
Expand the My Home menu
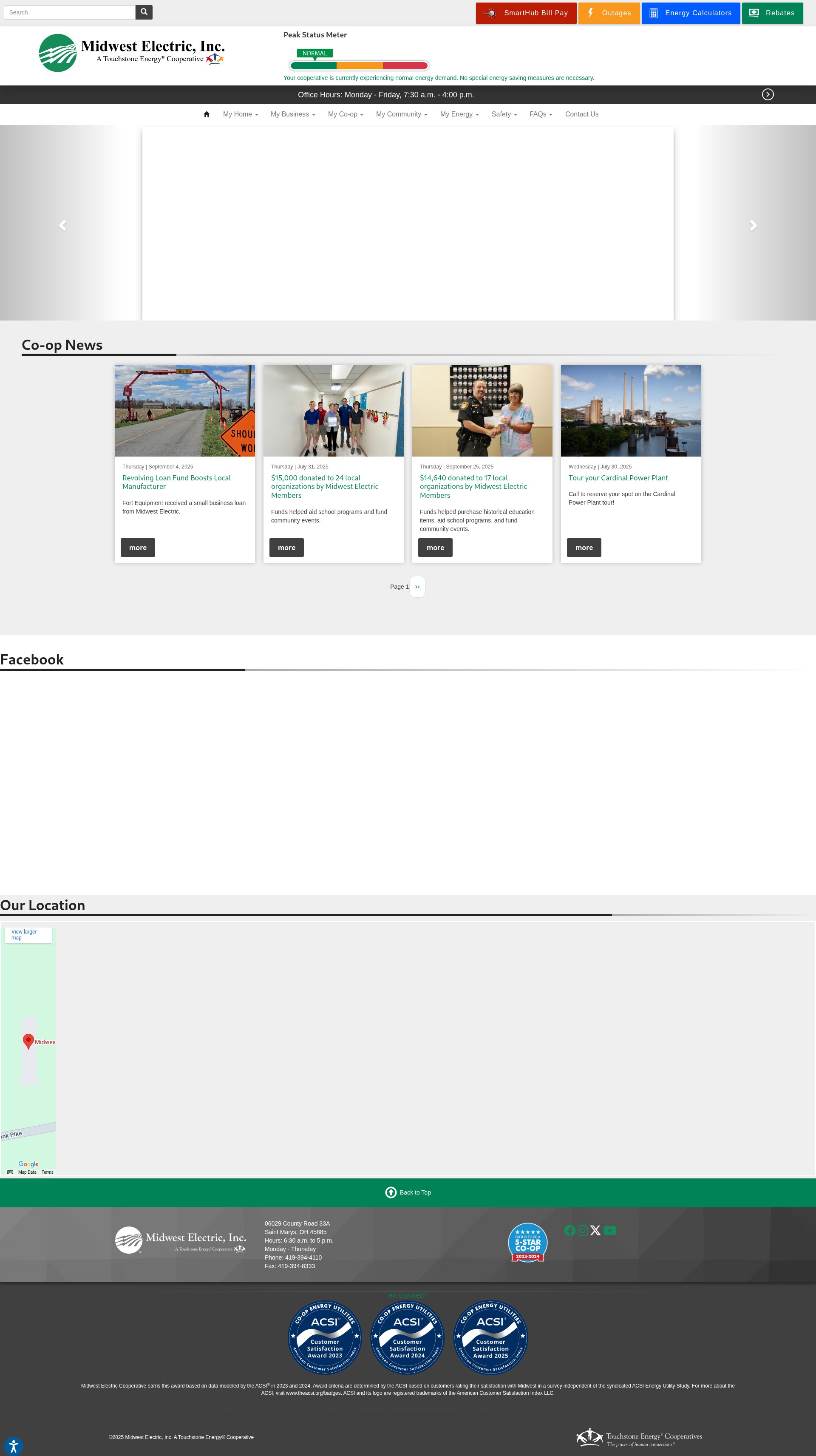pyautogui.click(x=240, y=114)
